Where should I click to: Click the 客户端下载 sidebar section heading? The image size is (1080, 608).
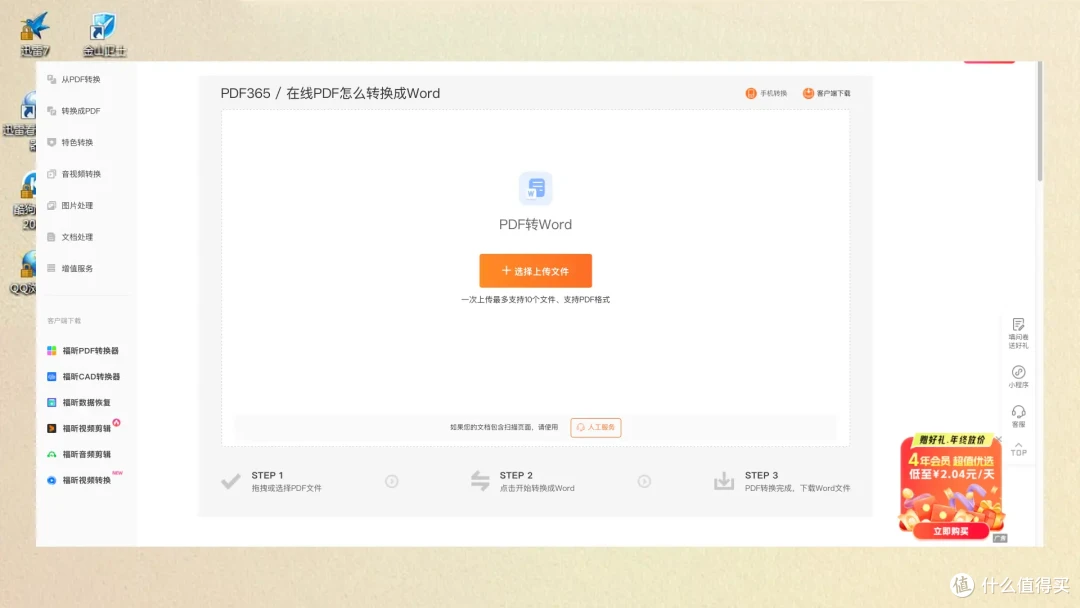(x=64, y=321)
